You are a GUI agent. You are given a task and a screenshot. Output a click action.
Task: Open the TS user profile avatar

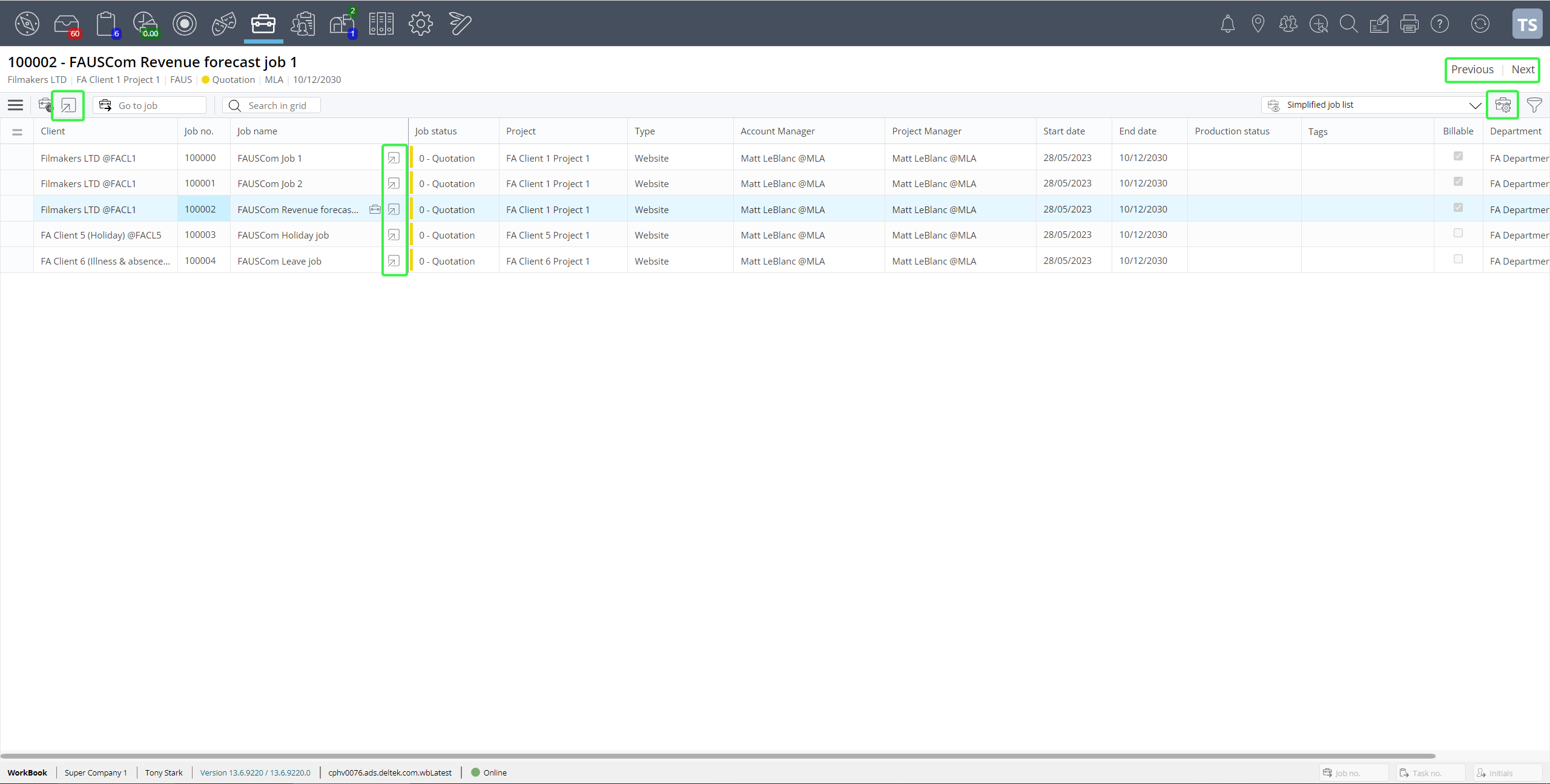click(x=1527, y=24)
